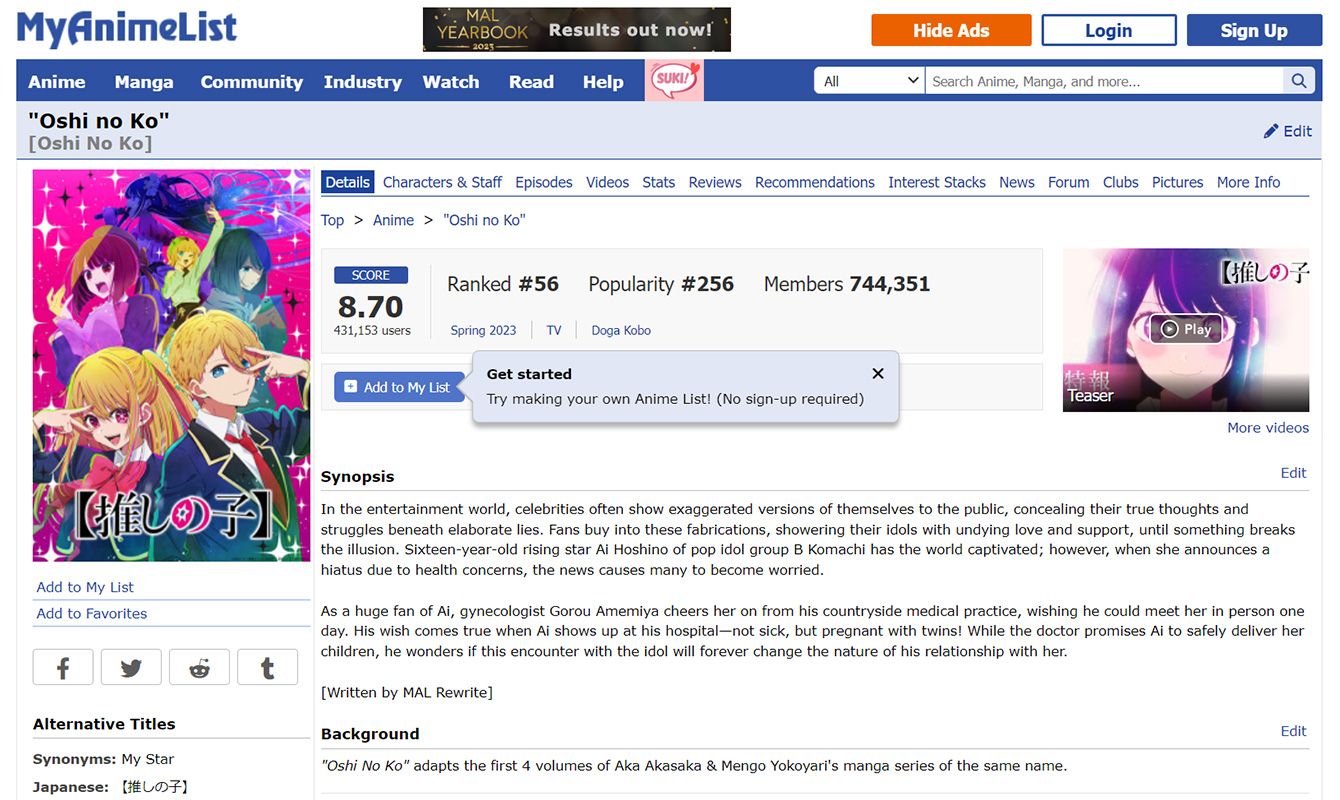Focus the Search Anime, Manga input field
Viewport: 1340px width, 800px height.
[x=1104, y=81]
